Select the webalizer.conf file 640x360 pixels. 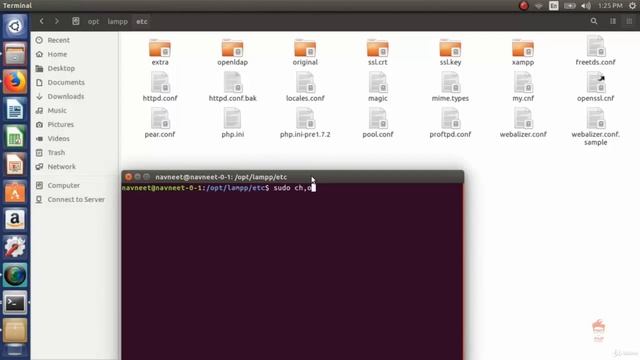[x=523, y=123]
